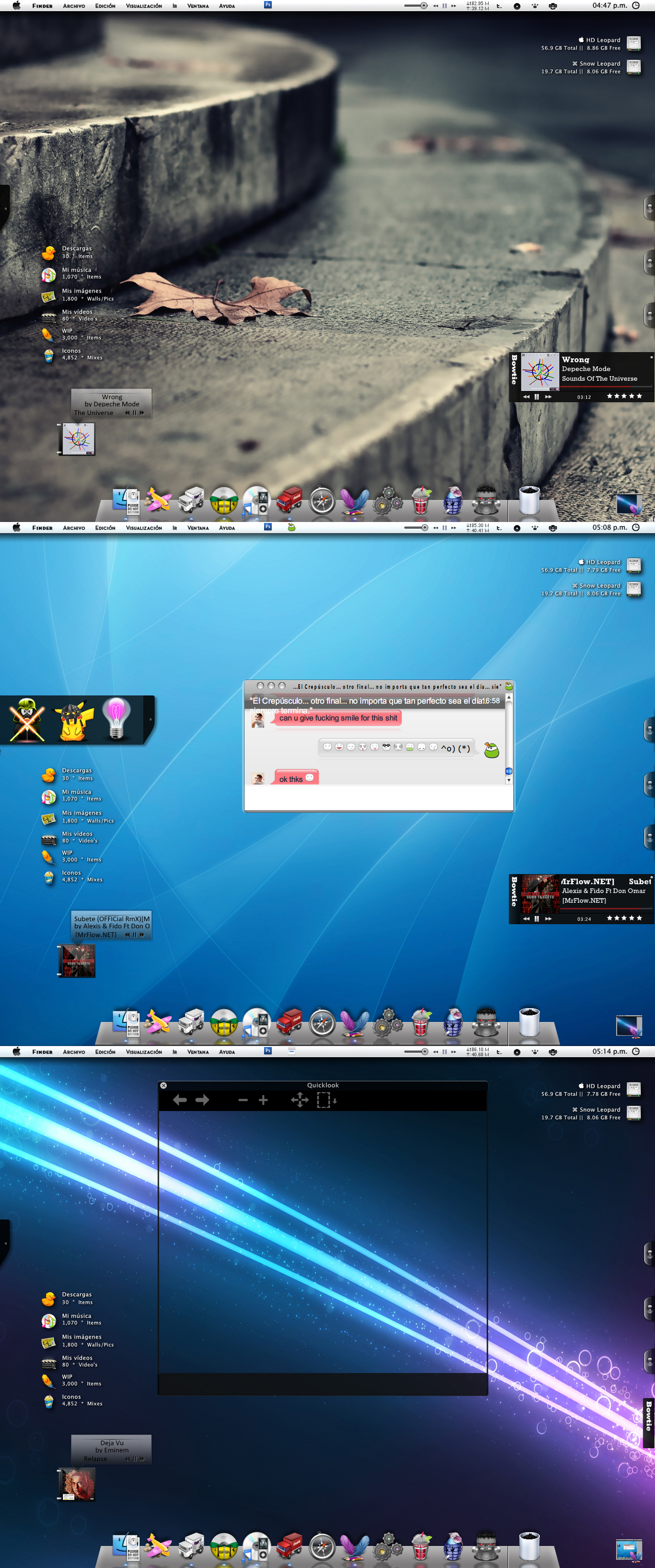655x1568 pixels.
Task: Zoom in with Quicklook plus icon
Action: click(x=263, y=1100)
